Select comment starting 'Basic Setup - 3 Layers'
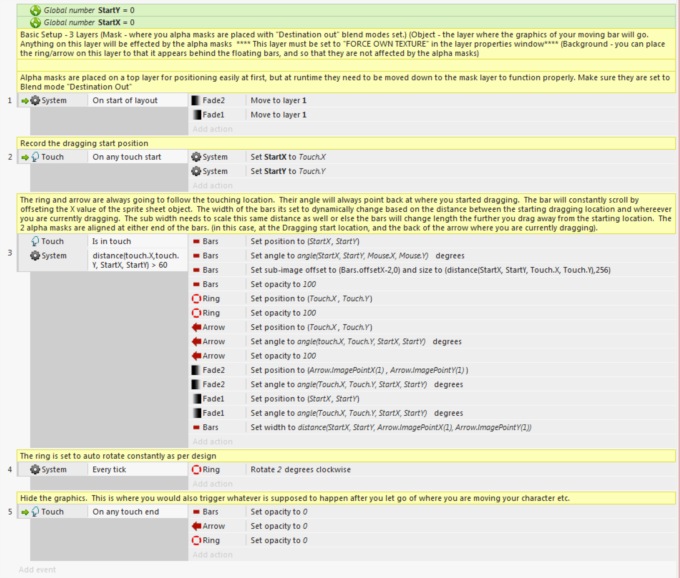 (346, 44)
